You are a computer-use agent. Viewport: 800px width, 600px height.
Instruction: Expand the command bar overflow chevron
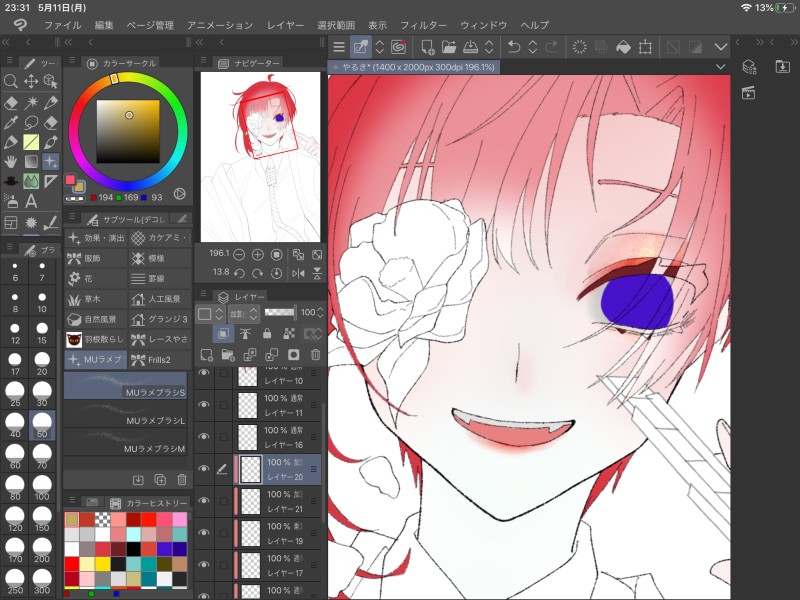click(721, 47)
